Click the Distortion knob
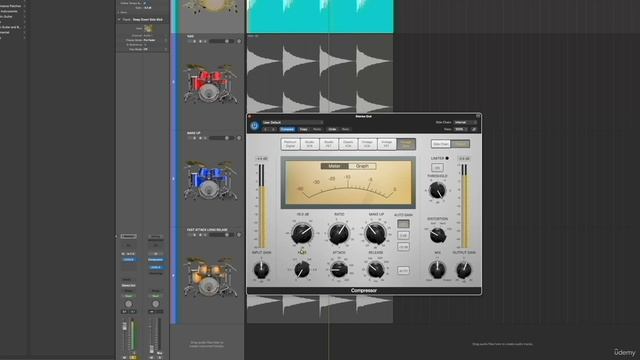Image resolution: width=640 pixels, height=360 pixels. click(x=438, y=235)
